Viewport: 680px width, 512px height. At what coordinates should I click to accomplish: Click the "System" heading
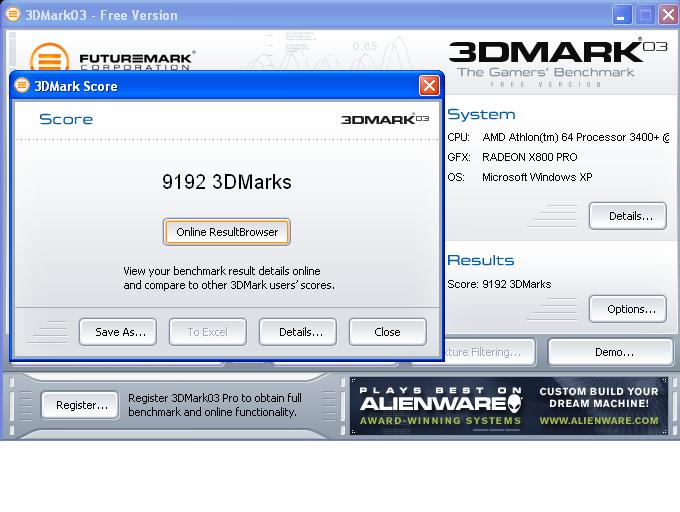pos(481,114)
